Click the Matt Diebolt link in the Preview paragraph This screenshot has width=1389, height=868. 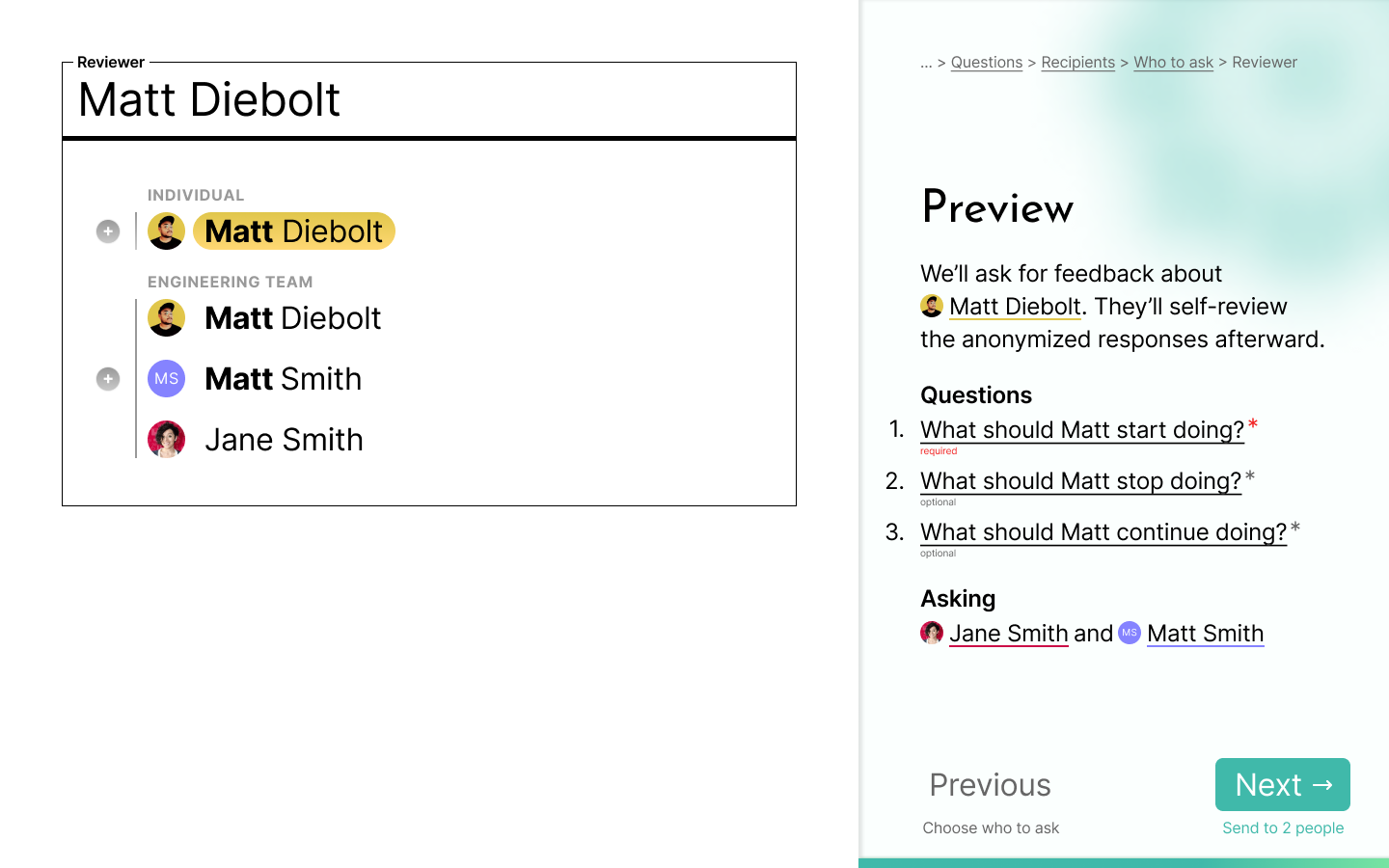click(1015, 306)
